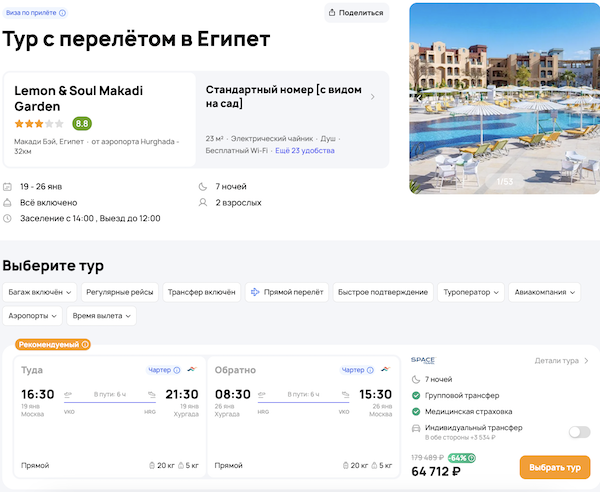Viewport: 600px width, 492px height.
Task: Click the 20 кг luggage icon on the "Обратно" flight
Action: (x=346, y=465)
